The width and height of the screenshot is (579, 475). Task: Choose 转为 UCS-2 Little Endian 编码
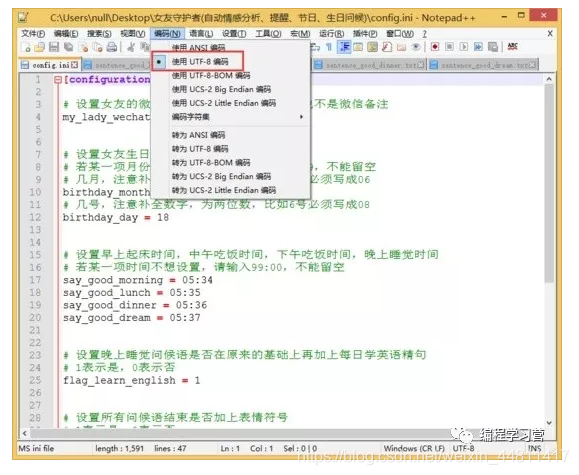click(x=231, y=190)
